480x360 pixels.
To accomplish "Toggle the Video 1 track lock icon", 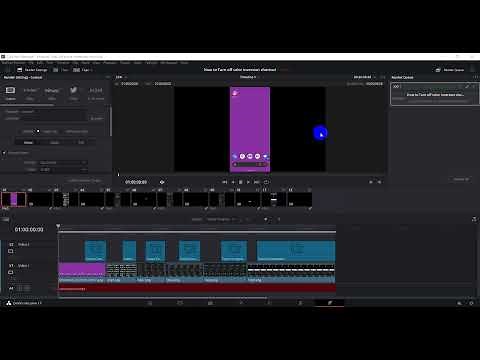I will 11,272.
